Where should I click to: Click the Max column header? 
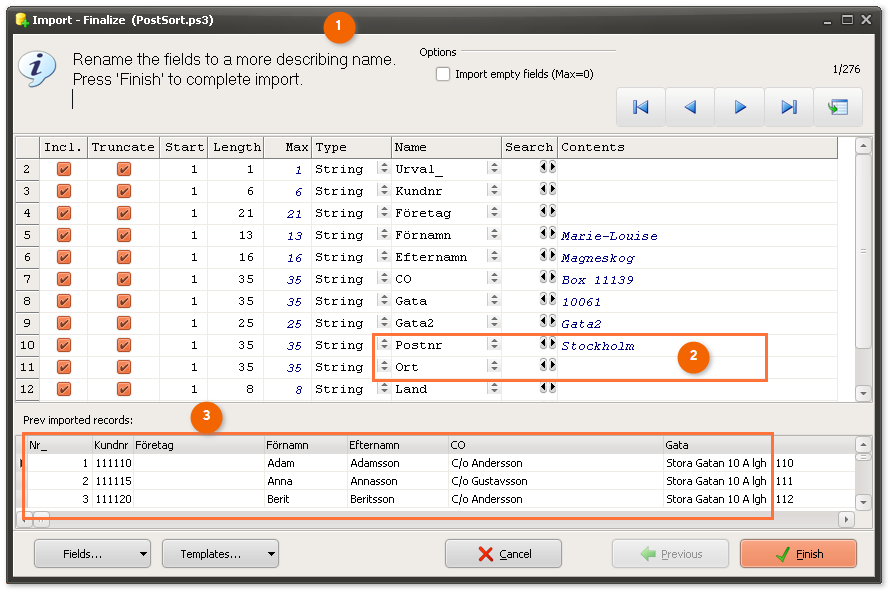tap(287, 147)
